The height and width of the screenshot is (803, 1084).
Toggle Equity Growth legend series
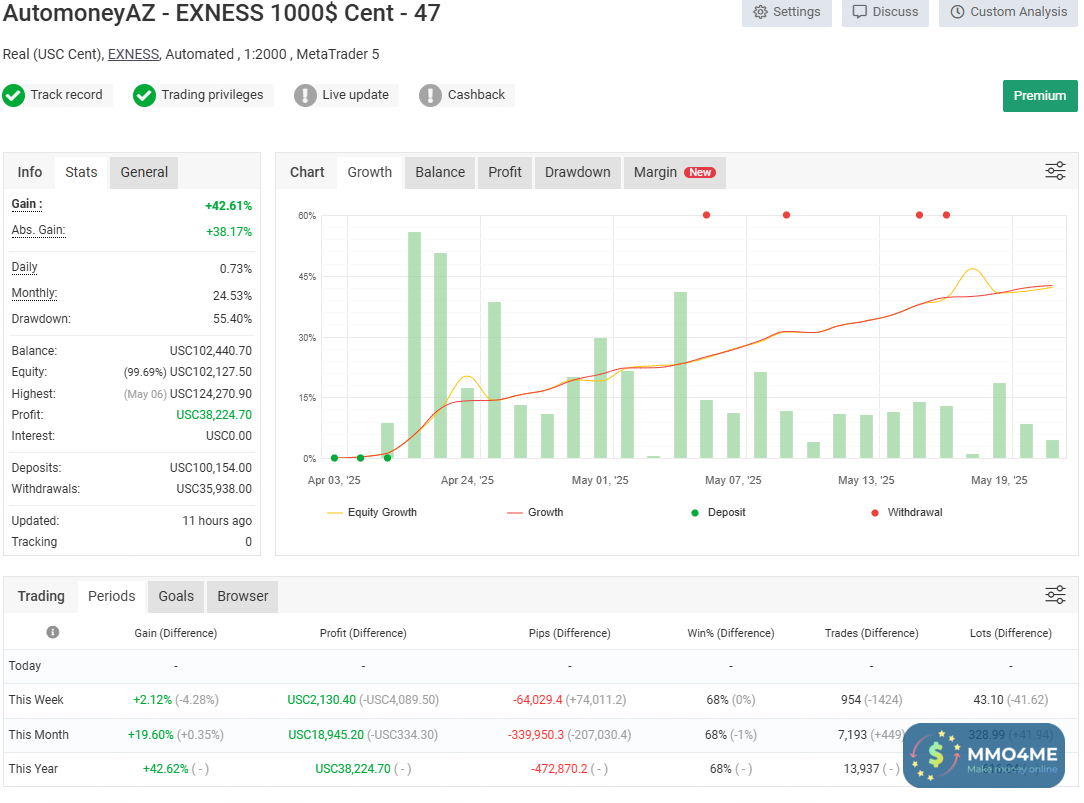coord(372,512)
